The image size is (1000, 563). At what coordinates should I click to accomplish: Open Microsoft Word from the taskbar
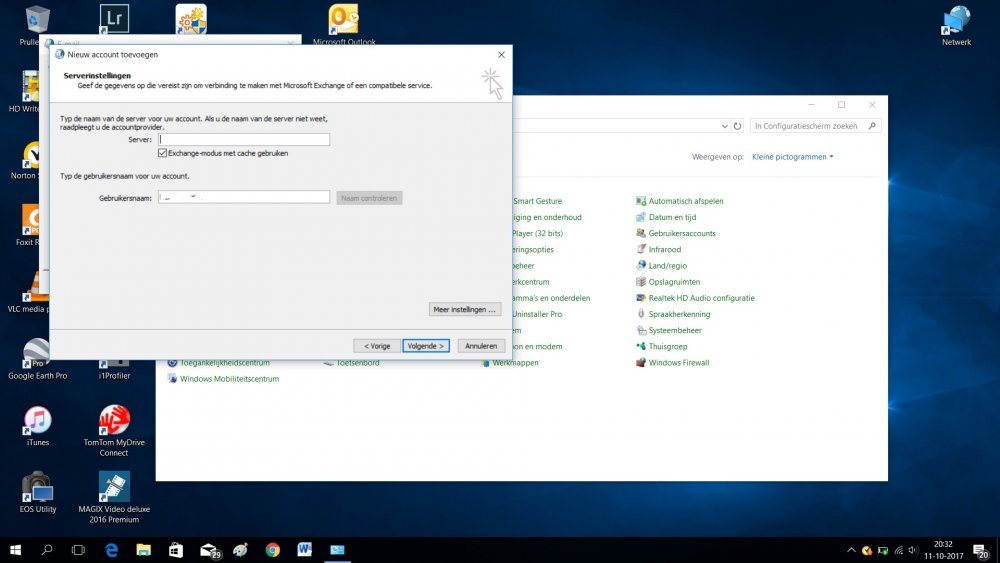305,550
